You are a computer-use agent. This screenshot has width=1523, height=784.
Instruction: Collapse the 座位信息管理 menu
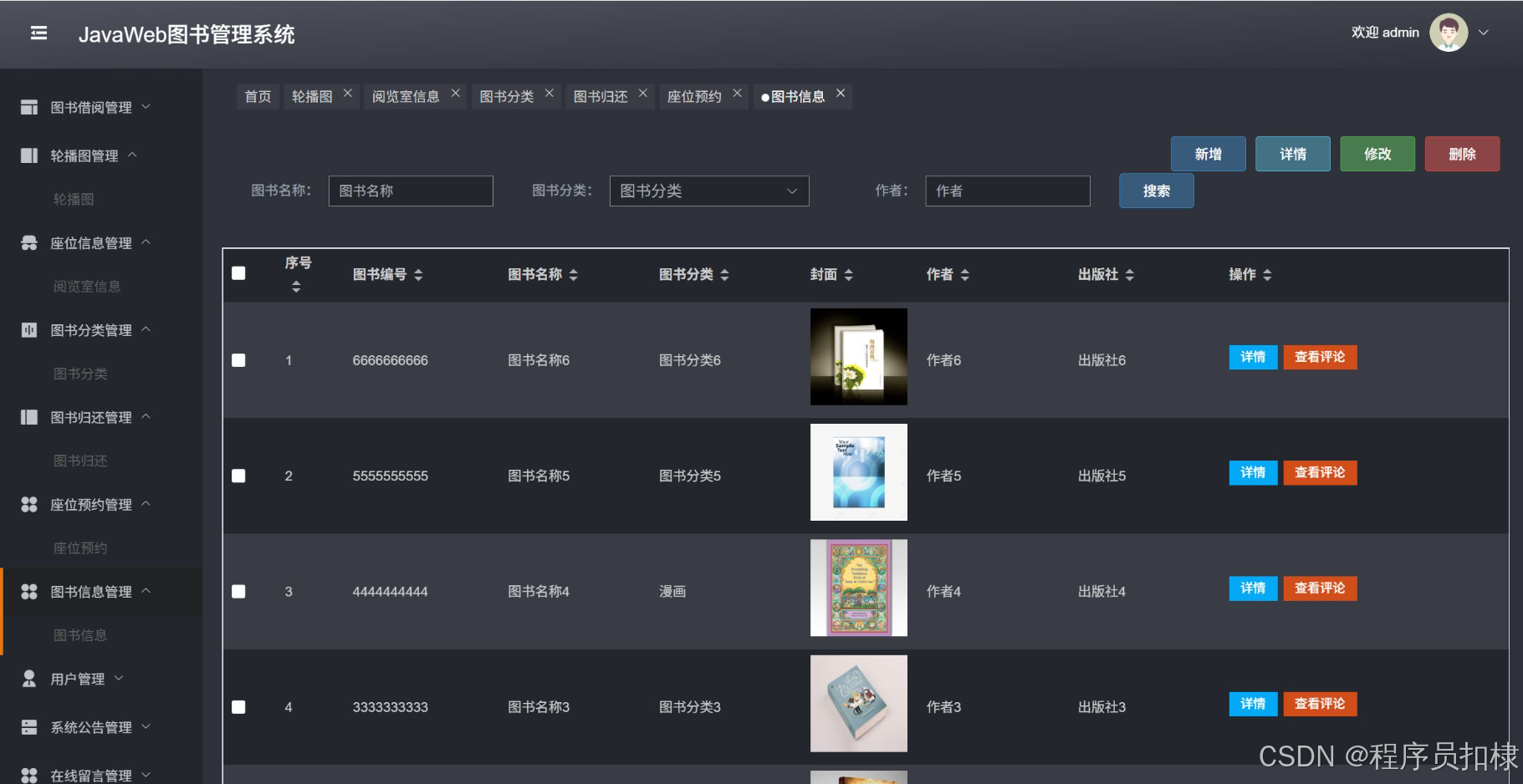146,242
